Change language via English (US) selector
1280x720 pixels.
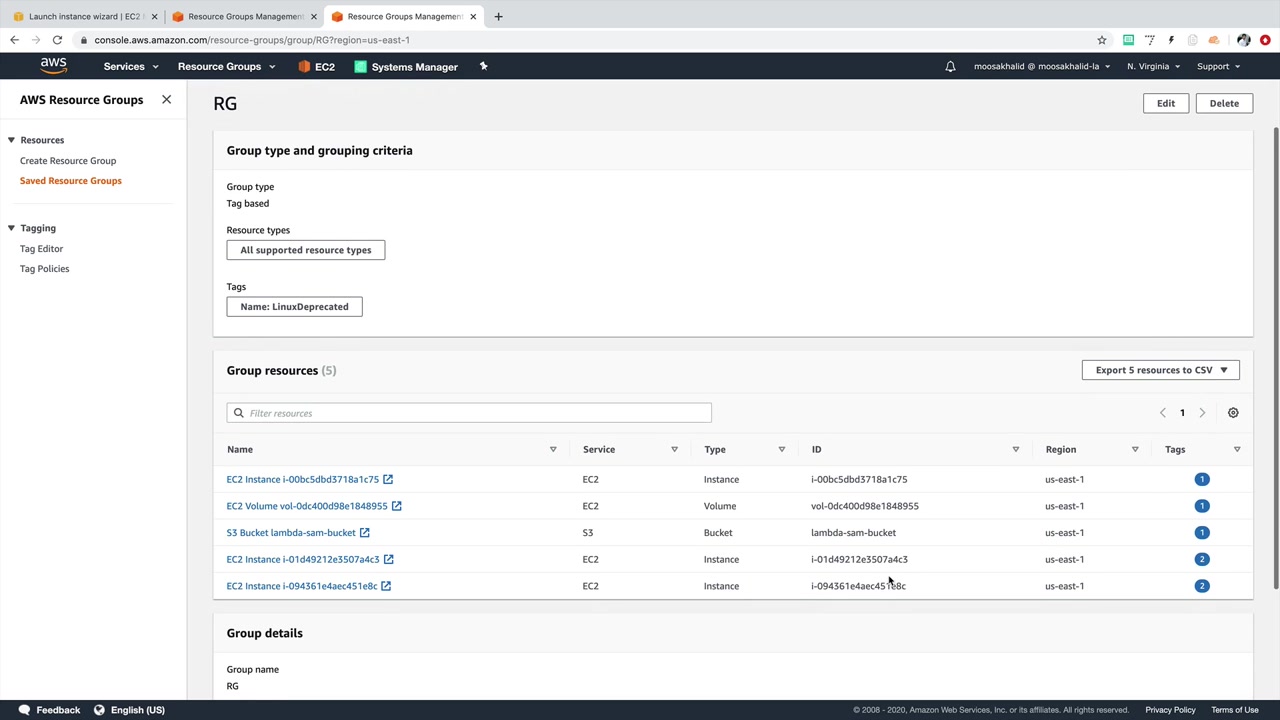click(x=129, y=710)
